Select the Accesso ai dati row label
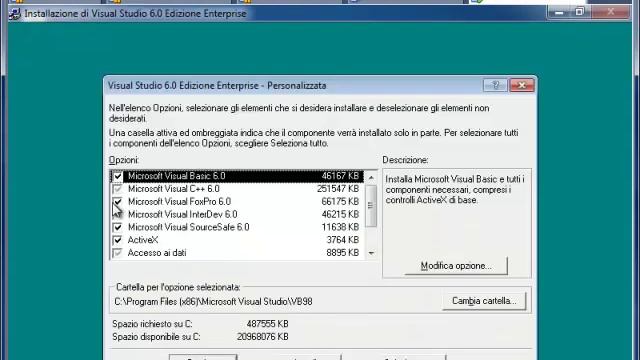 tap(157, 253)
